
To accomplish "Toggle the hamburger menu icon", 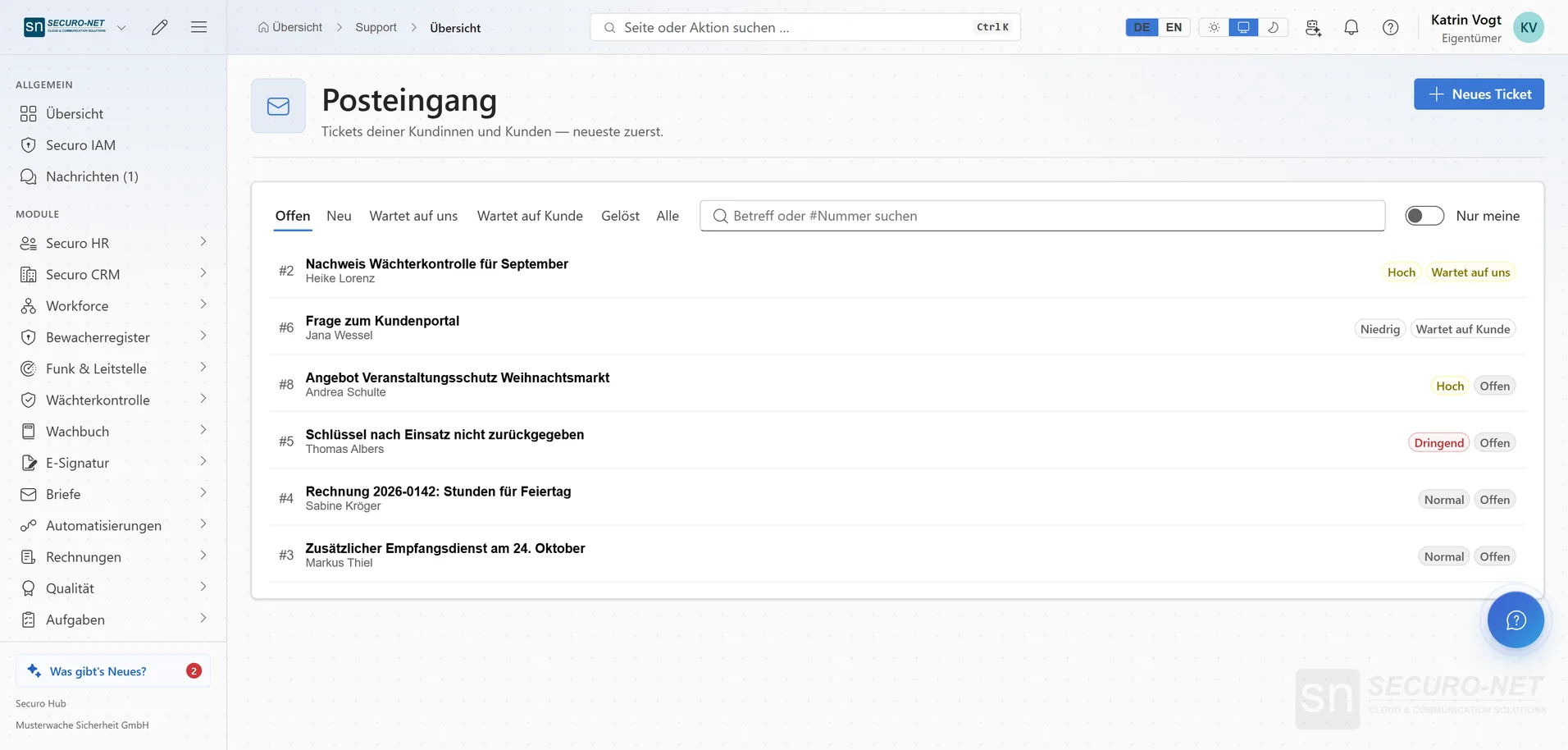I will 198,27.
